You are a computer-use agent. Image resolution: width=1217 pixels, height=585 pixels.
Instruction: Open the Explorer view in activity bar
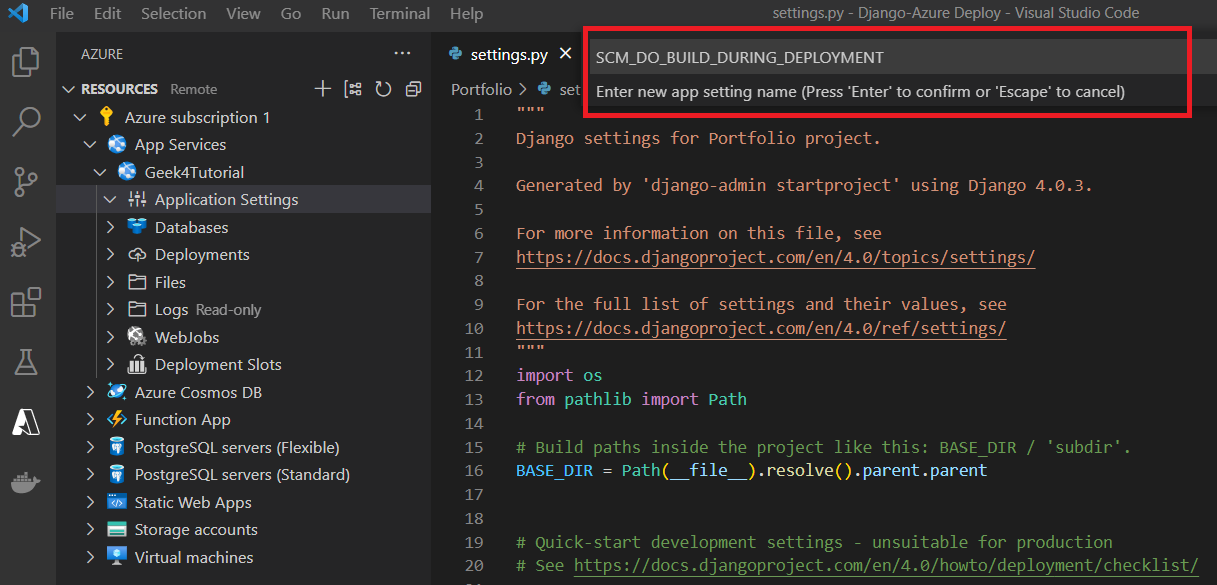coord(25,62)
